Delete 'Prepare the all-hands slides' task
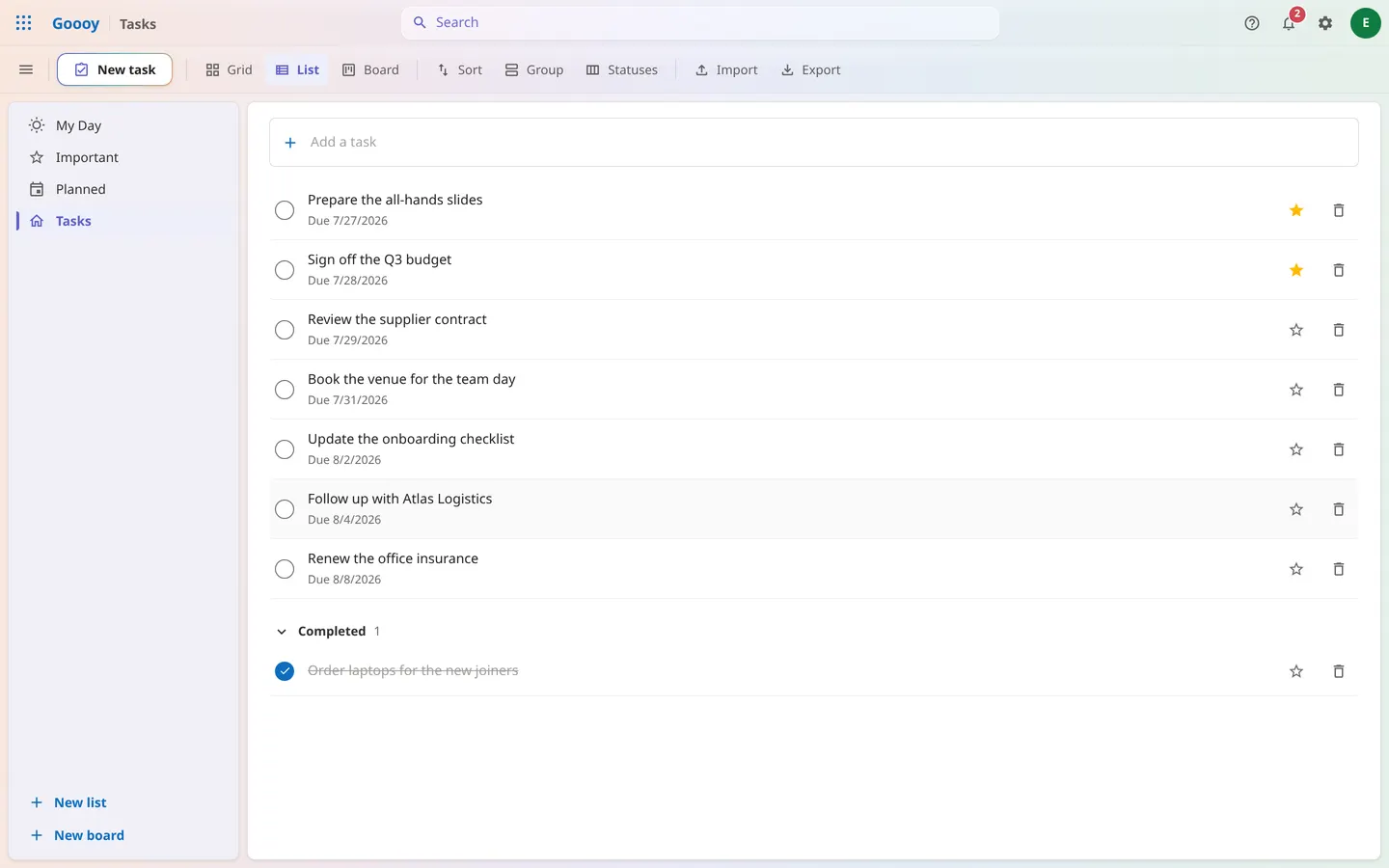Screen dimensions: 1389x868 point(1339,210)
